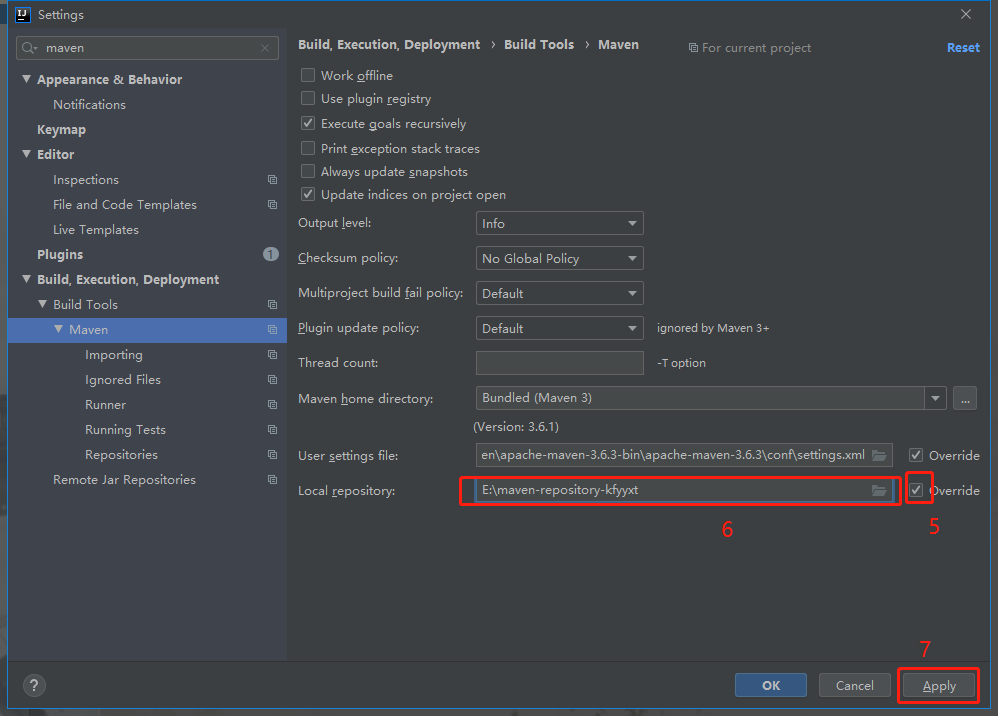998x716 pixels.
Task: Select Ignored Files under Maven
Action: [x=123, y=380]
